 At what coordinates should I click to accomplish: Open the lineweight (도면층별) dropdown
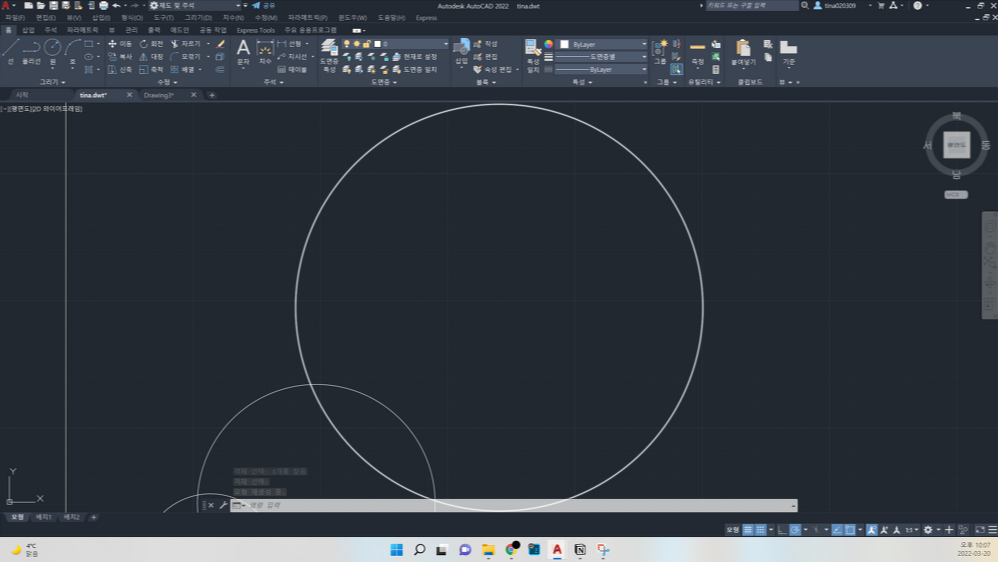[x=602, y=57]
